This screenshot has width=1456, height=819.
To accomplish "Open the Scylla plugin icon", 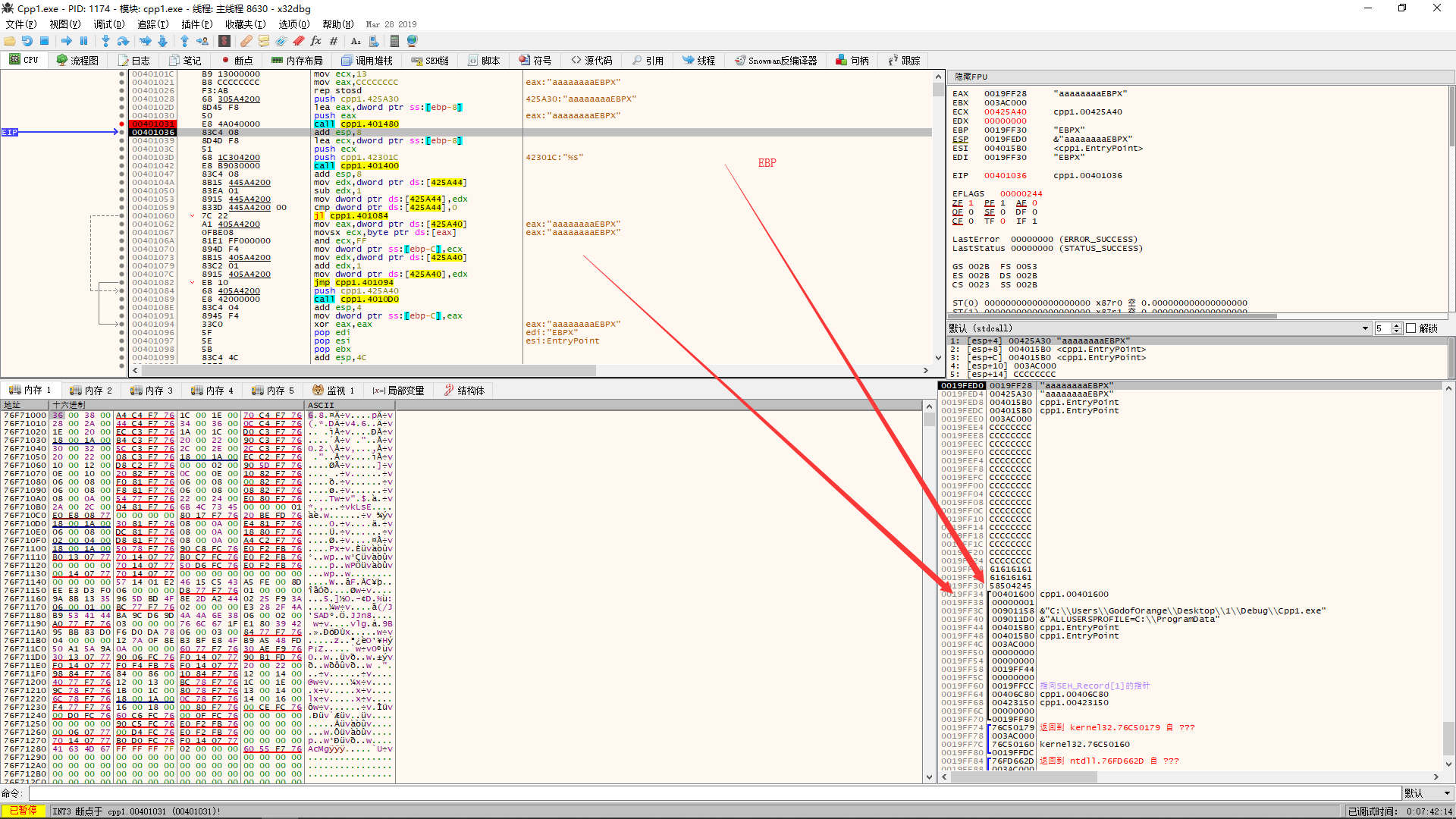I will (x=224, y=41).
